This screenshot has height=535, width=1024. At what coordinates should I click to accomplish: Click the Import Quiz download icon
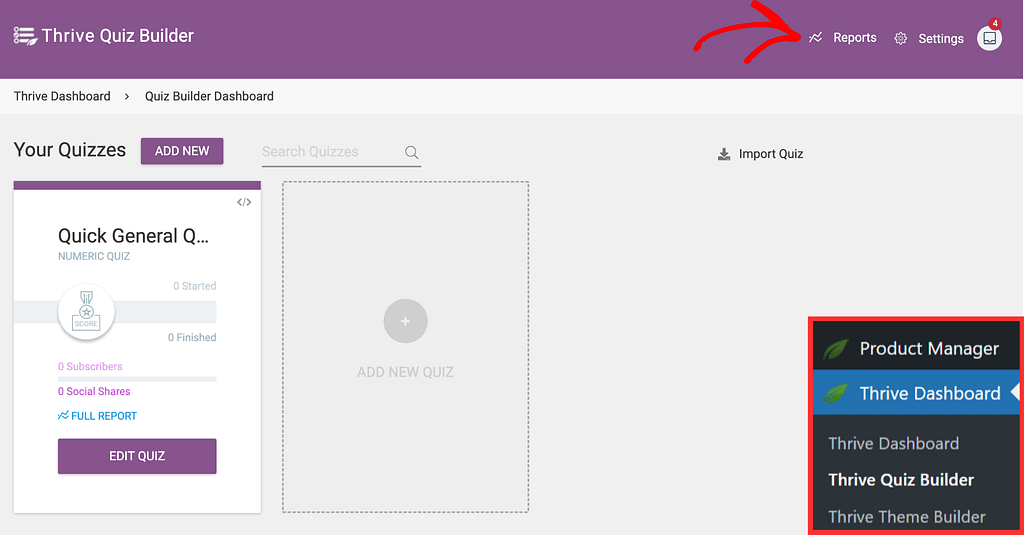[x=724, y=154]
